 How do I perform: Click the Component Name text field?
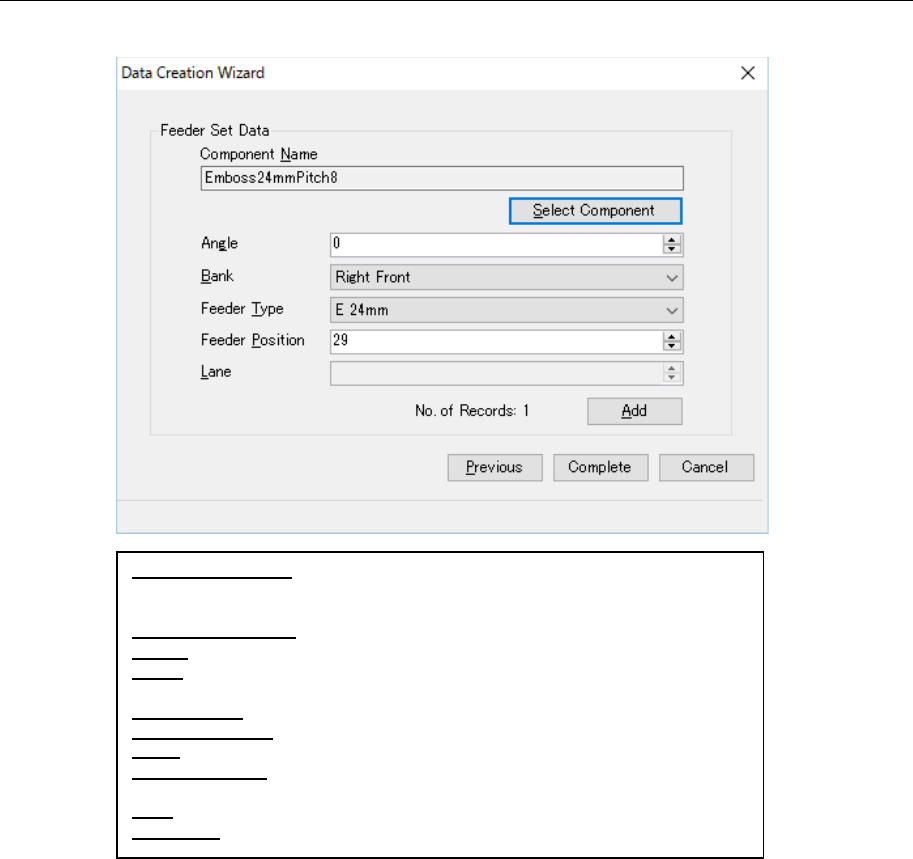coord(441,178)
